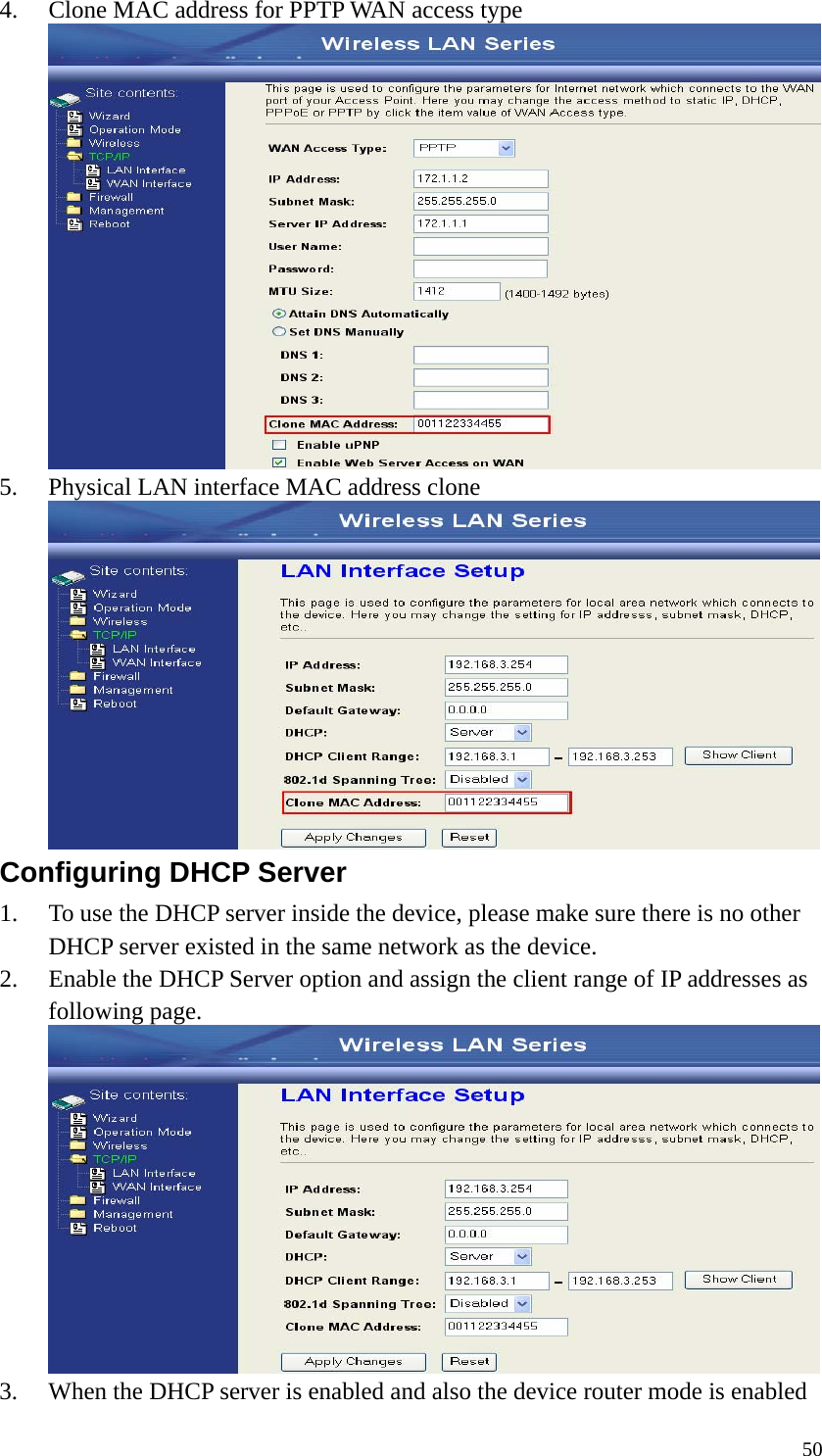Click Apply Changes in DHCP Server section screenshot

(x=354, y=1362)
